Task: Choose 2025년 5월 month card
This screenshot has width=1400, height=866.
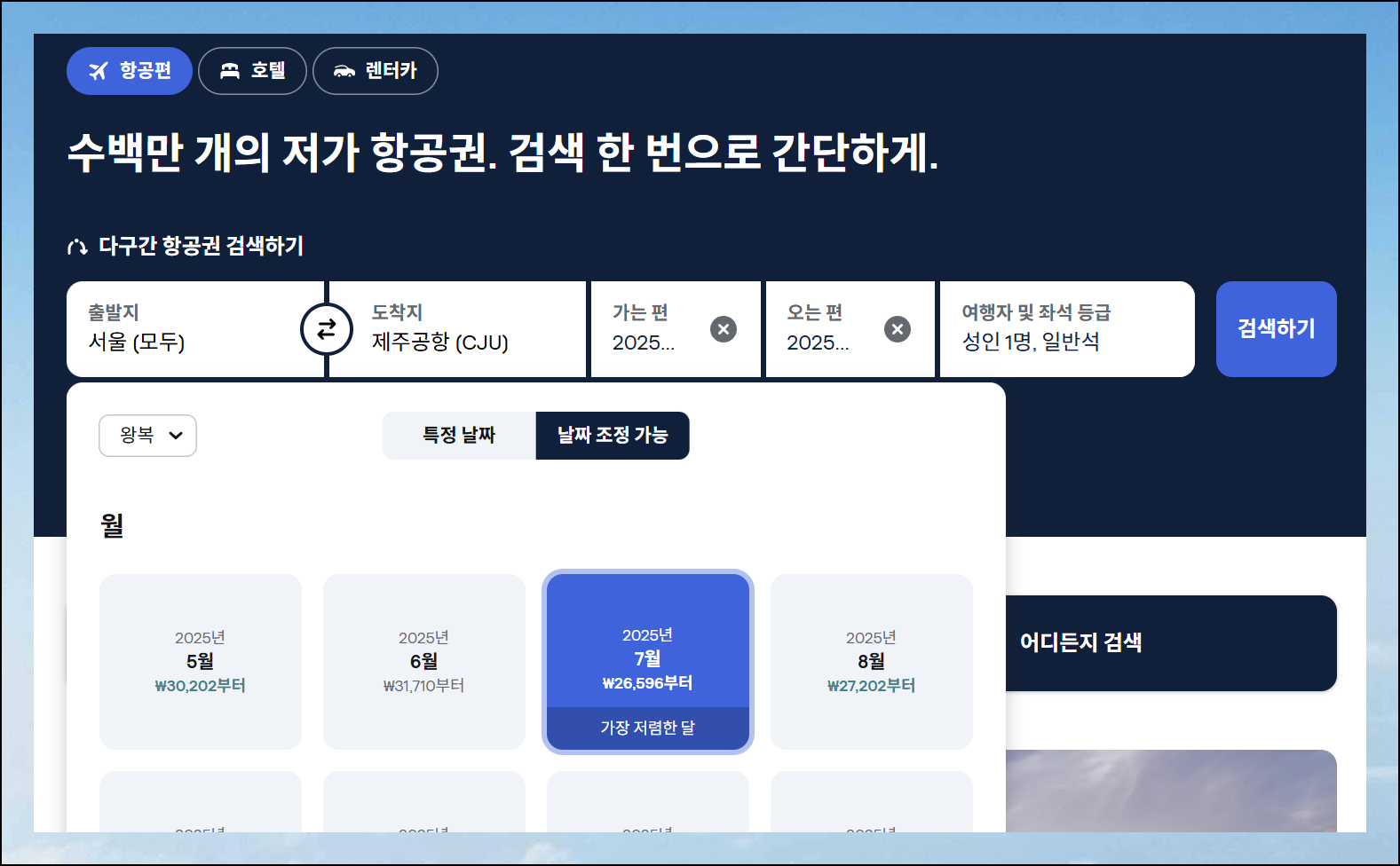Action: [201, 662]
